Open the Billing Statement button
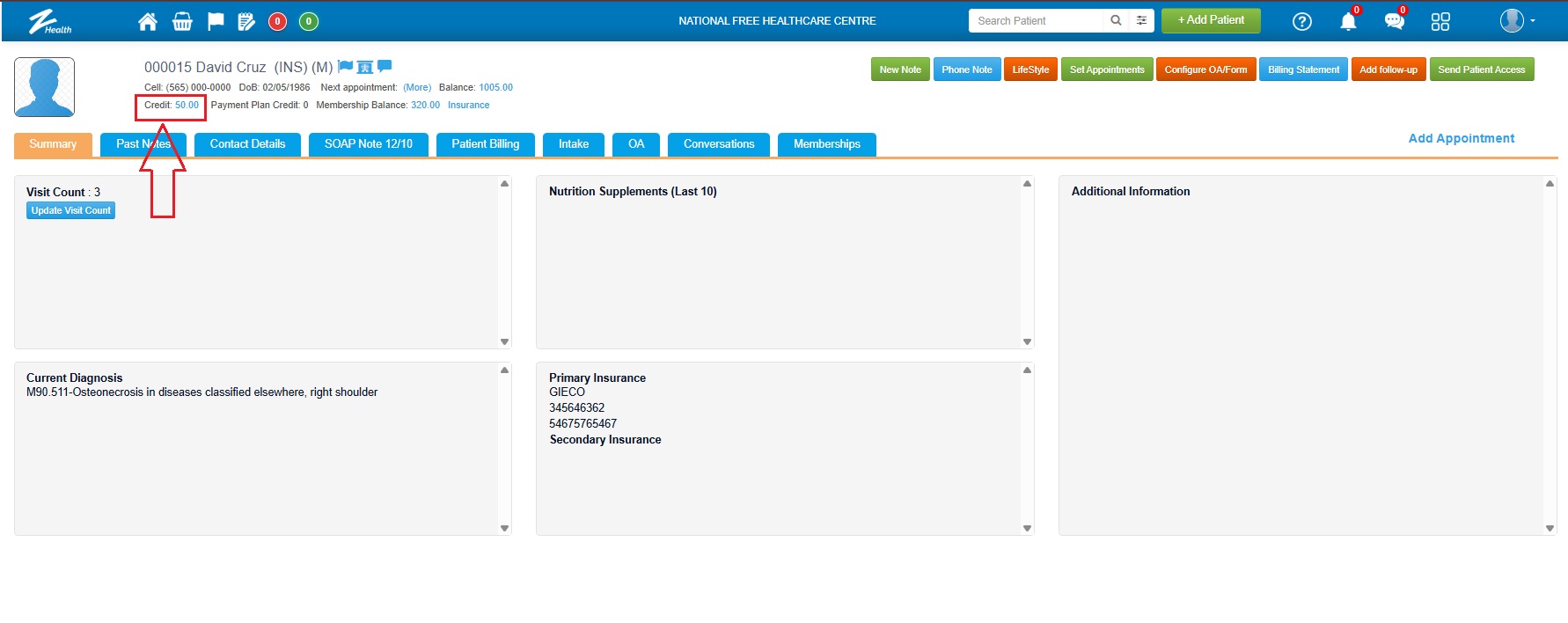The height and width of the screenshot is (623, 1568). coord(1303,70)
